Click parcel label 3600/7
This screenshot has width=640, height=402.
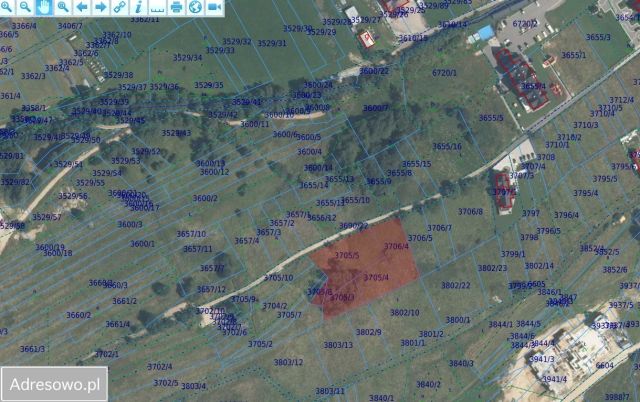click(376, 108)
